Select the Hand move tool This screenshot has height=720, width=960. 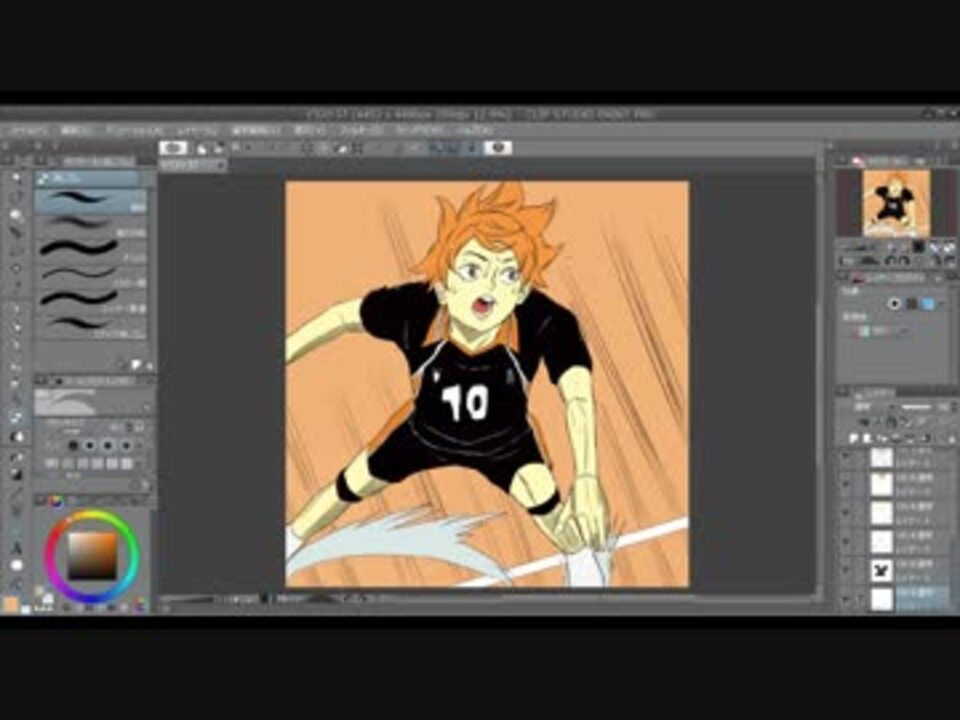(17, 196)
